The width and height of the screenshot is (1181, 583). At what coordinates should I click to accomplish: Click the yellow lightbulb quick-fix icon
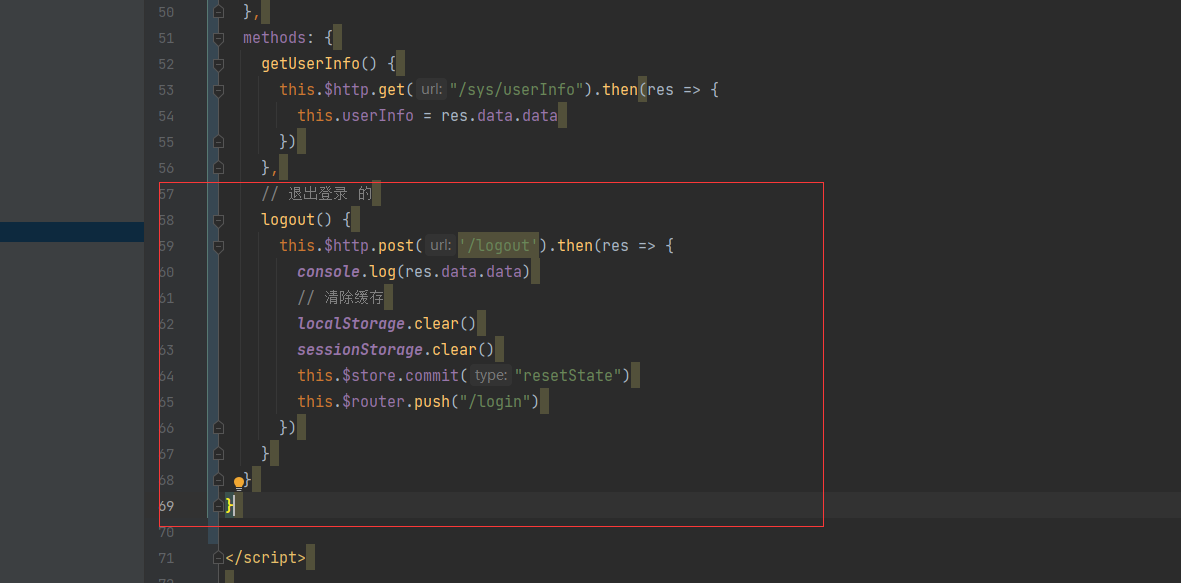(239, 483)
